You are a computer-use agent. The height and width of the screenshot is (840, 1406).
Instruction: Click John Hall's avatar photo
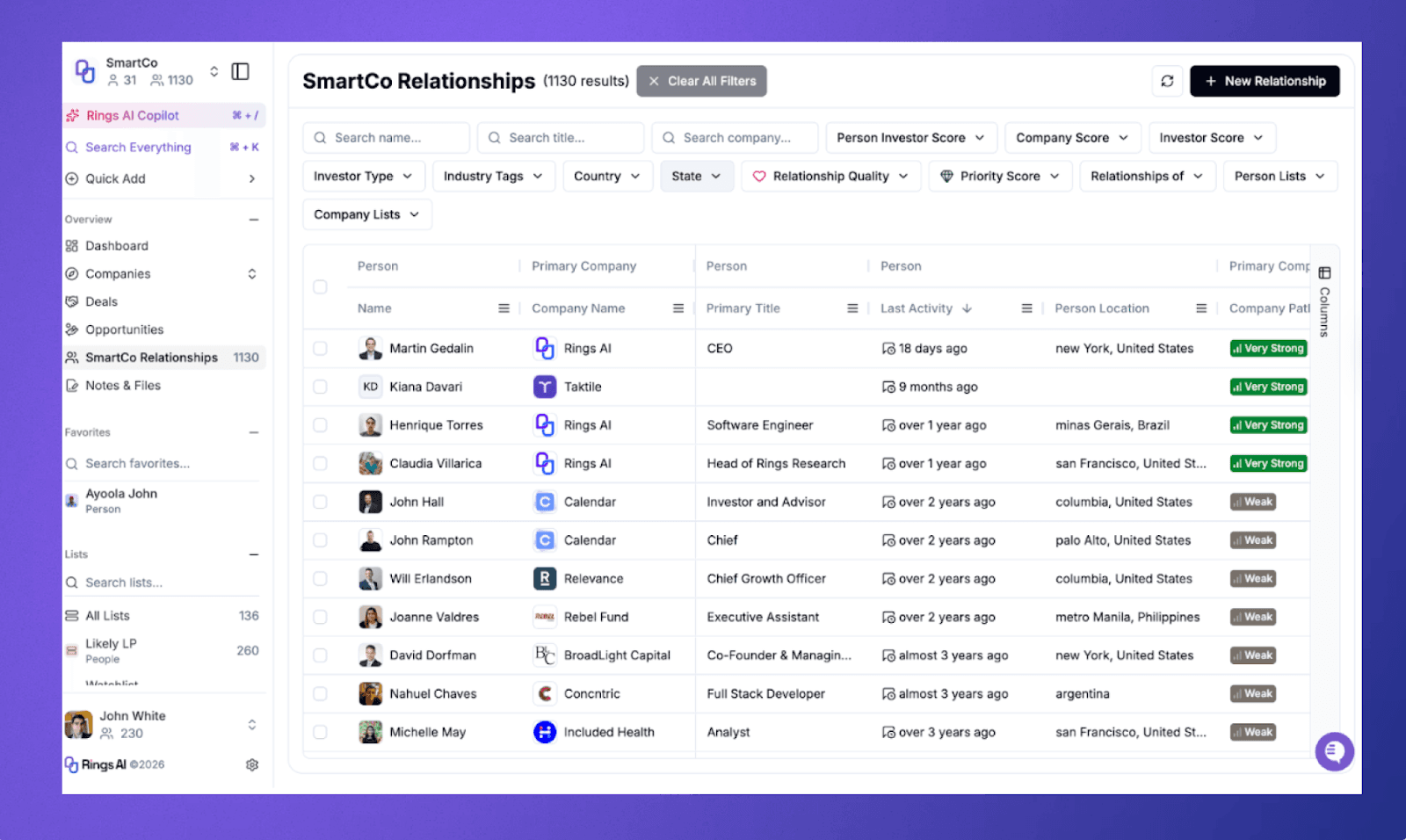(370, 502)
